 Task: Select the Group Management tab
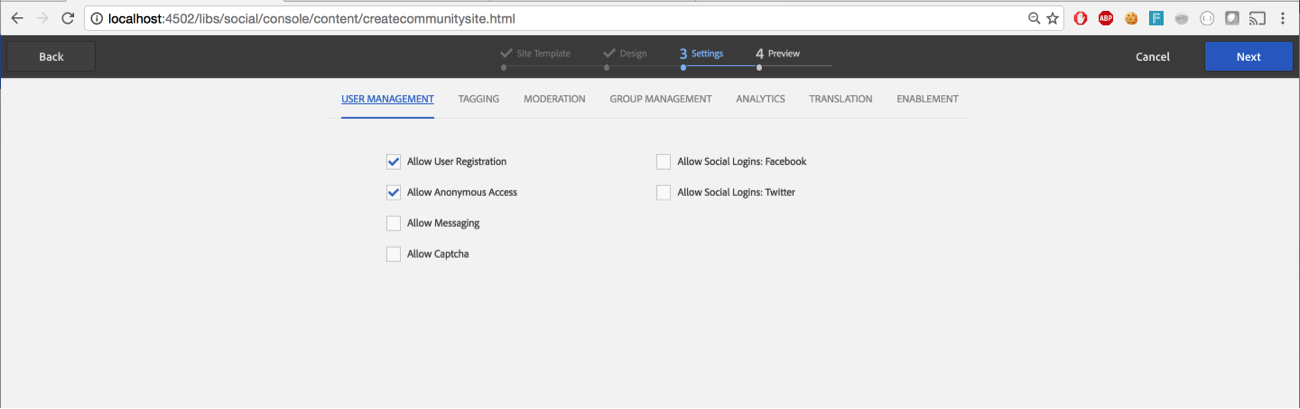click(660, 99)
